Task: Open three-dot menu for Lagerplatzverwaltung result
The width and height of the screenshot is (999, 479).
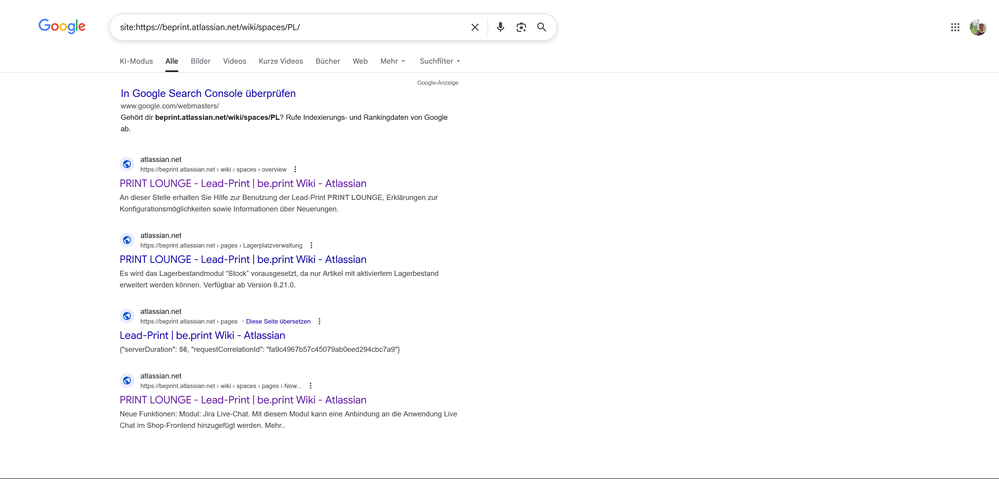Action: (x=311, y=245)
